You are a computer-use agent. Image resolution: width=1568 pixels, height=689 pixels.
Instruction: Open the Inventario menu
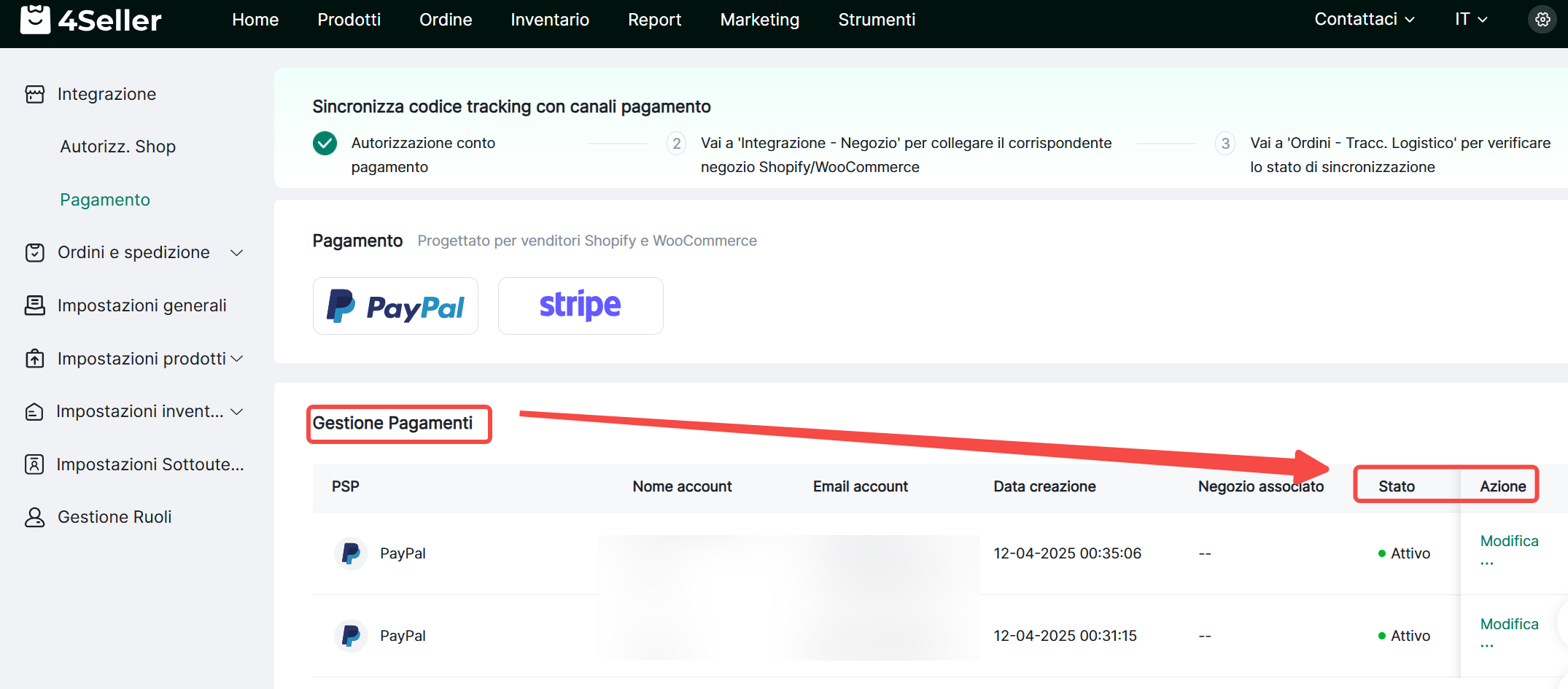[550, 20]
